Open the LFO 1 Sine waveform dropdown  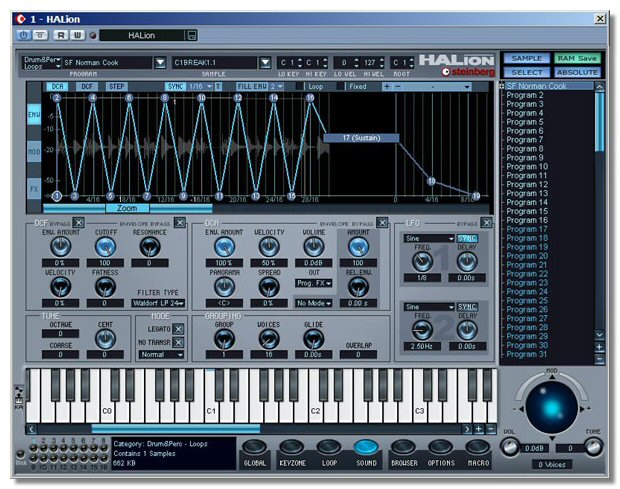(x=429, y=238)
